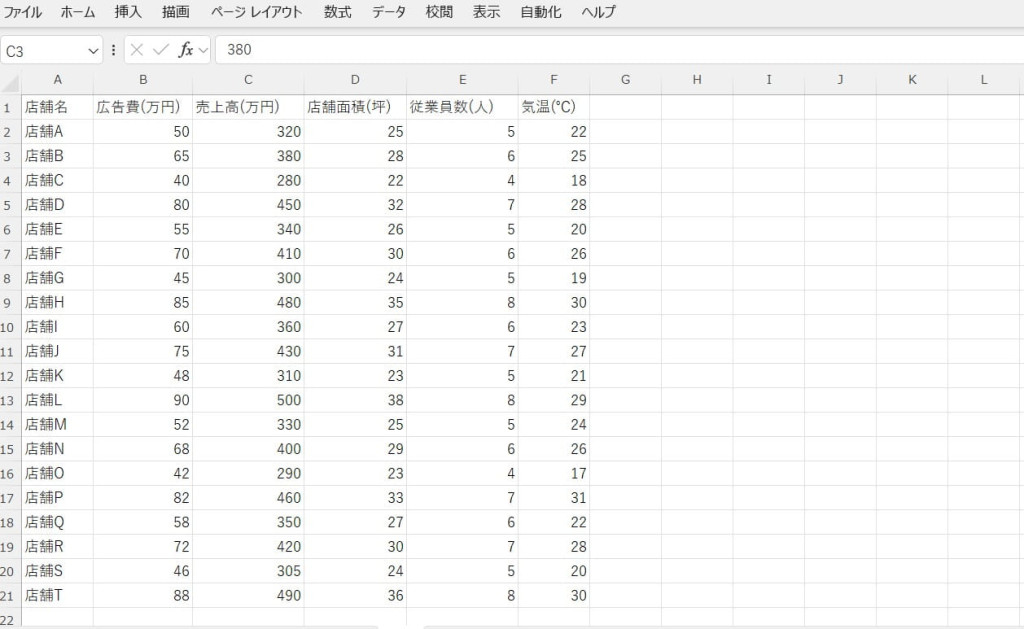Expand the dropdown chevron next to fx
Screen dimensions: 1024x629
[203, 50]
